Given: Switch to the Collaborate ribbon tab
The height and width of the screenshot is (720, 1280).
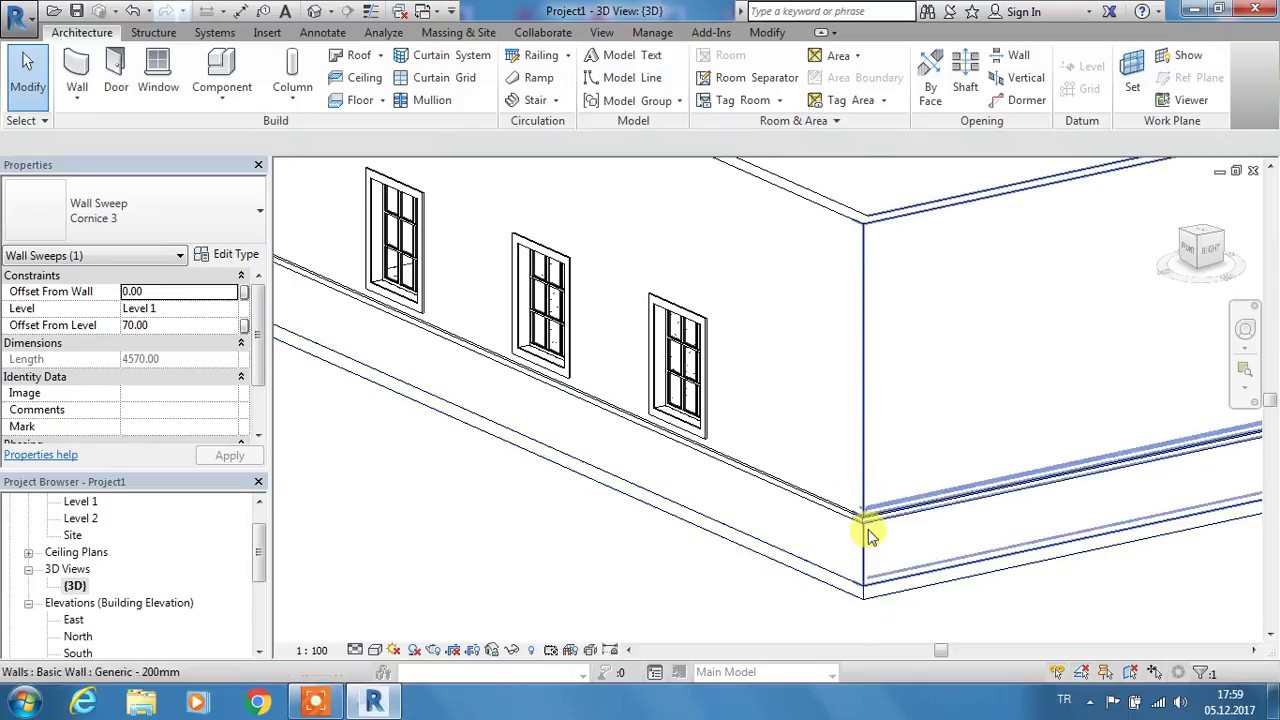Looking at the screenshot, I should (x=543, y=33).
